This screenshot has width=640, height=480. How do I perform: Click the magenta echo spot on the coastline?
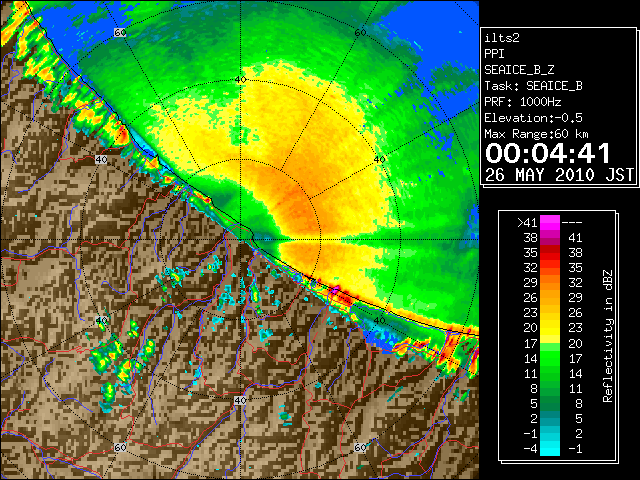pyautogui.click(x=334, y=290)
